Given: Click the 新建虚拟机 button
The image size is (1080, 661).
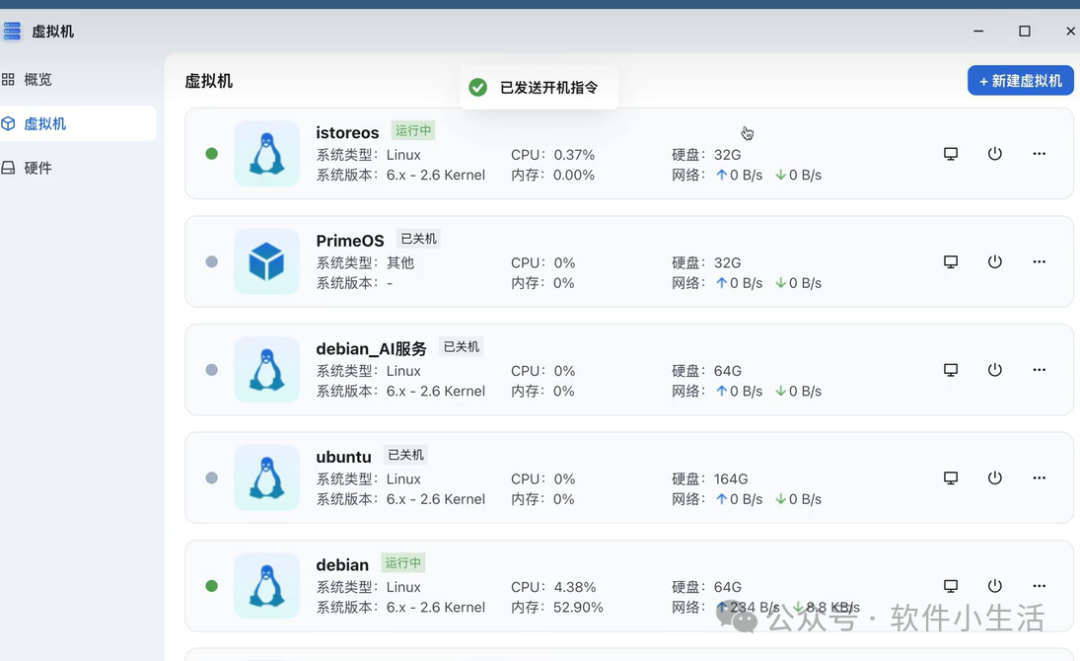Looking at the screenshot, I should pos(1021,81).
